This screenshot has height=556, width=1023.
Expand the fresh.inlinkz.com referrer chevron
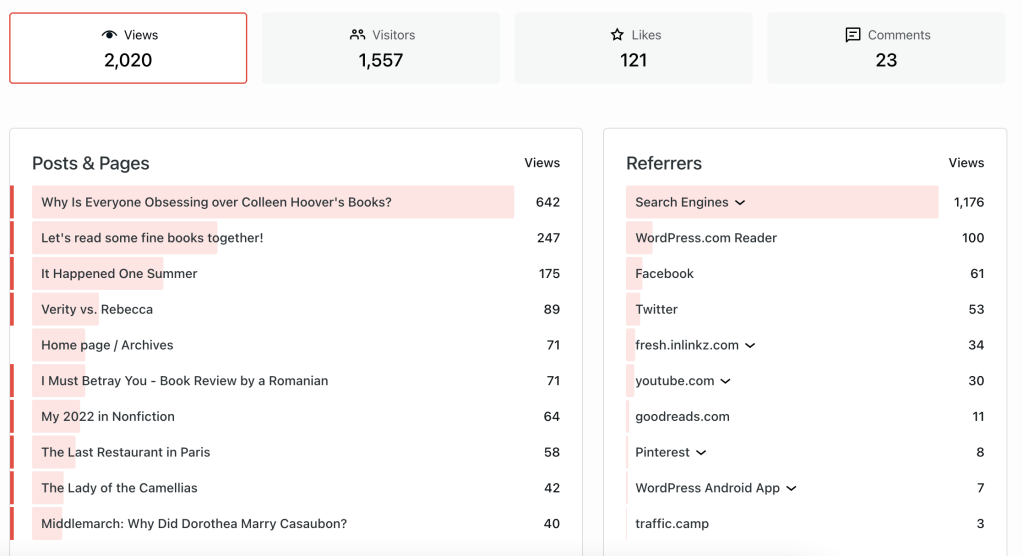click(750, 345)
